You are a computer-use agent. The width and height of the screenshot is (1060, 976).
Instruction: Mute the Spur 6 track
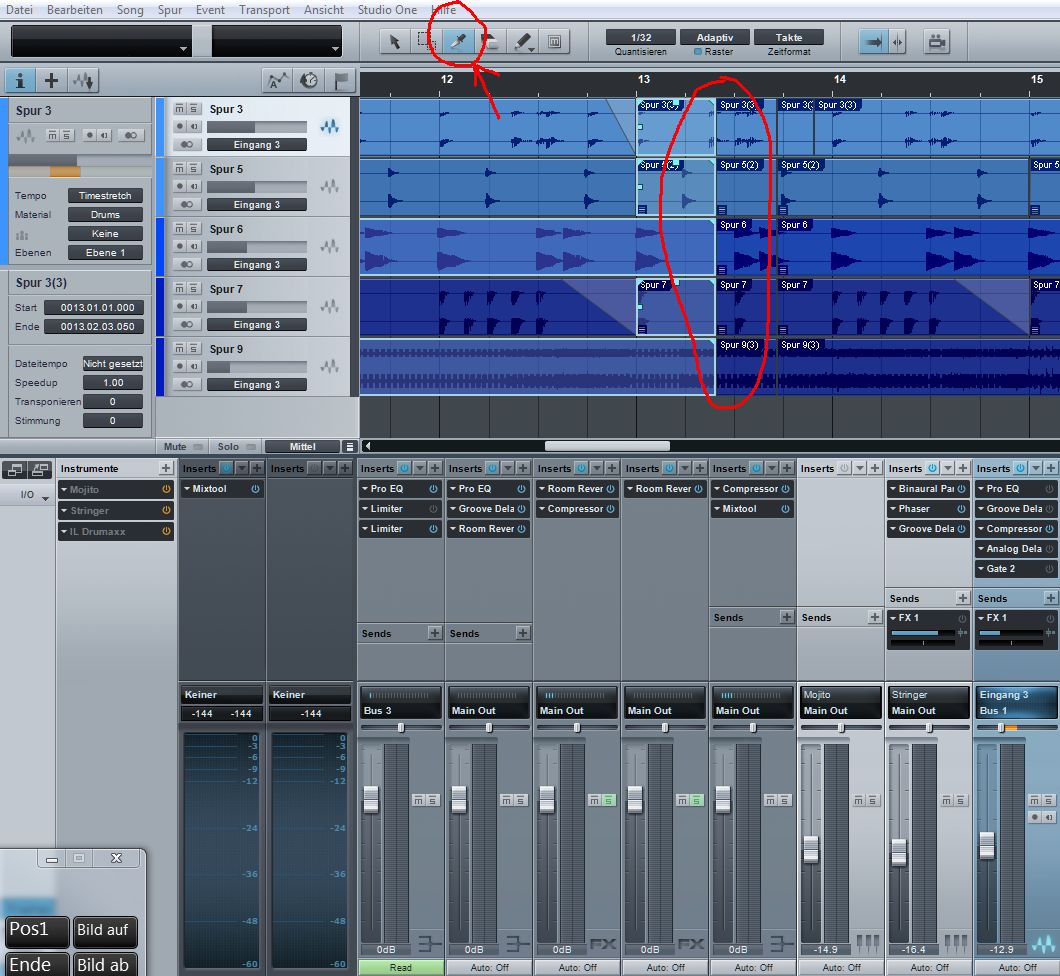(x=179, y=228)
